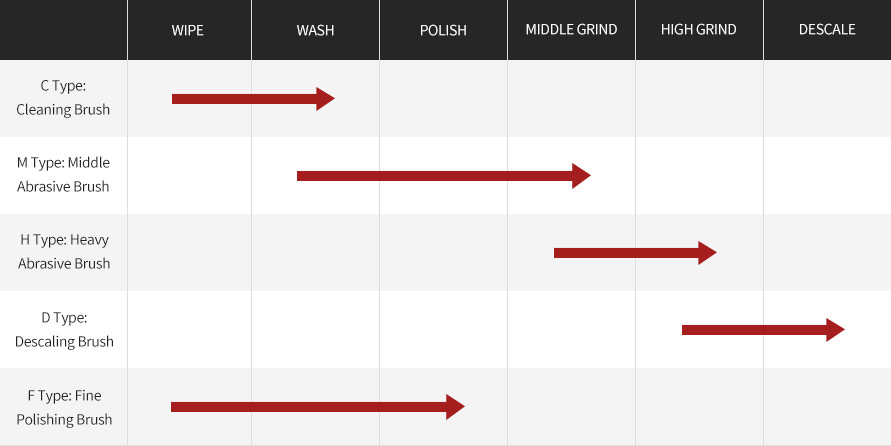The height and width of the screenshot is (446, 891).
Task: Click the Cleaning Brush red arrow
Action: point(252,99)
